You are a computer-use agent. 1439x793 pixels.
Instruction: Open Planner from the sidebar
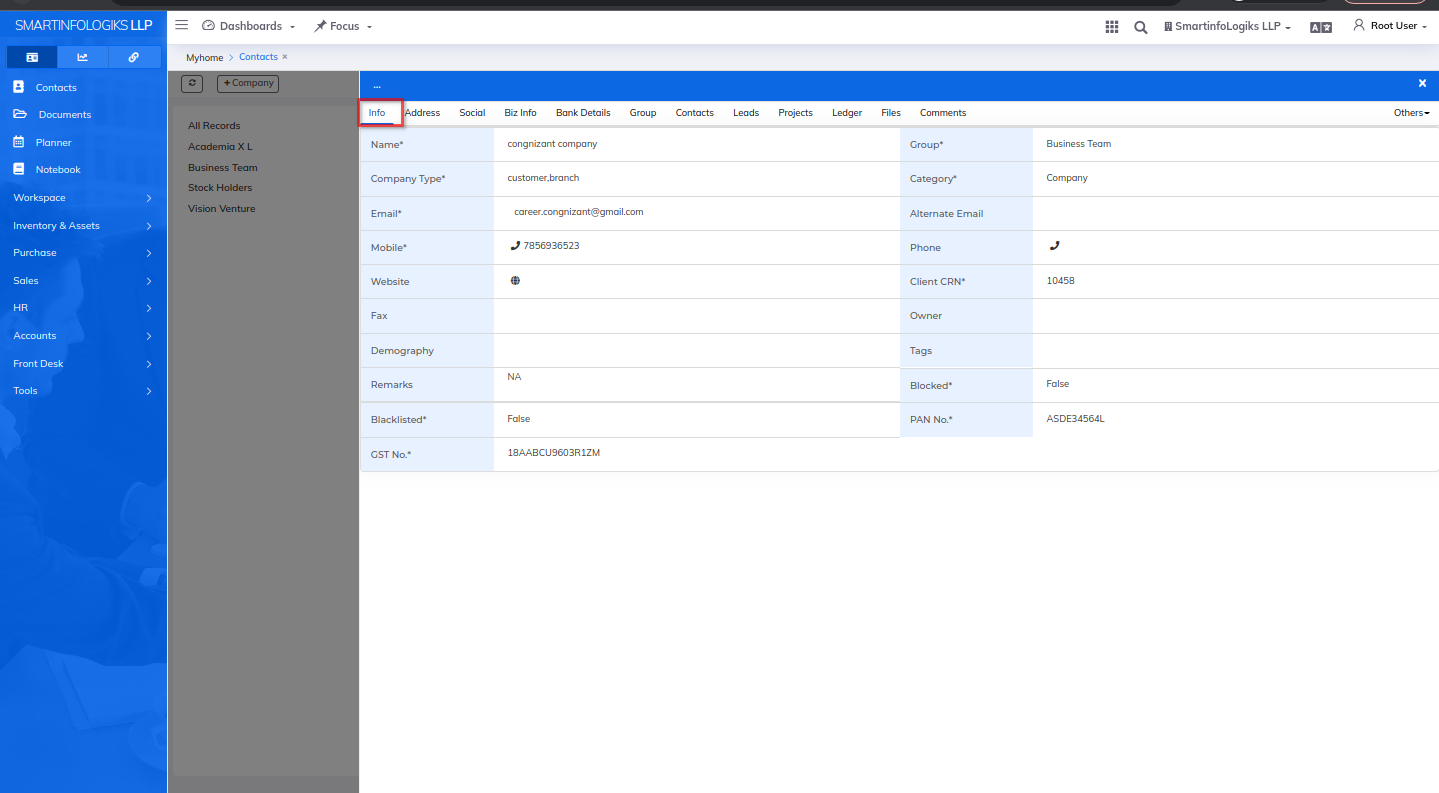pos(54,143)
